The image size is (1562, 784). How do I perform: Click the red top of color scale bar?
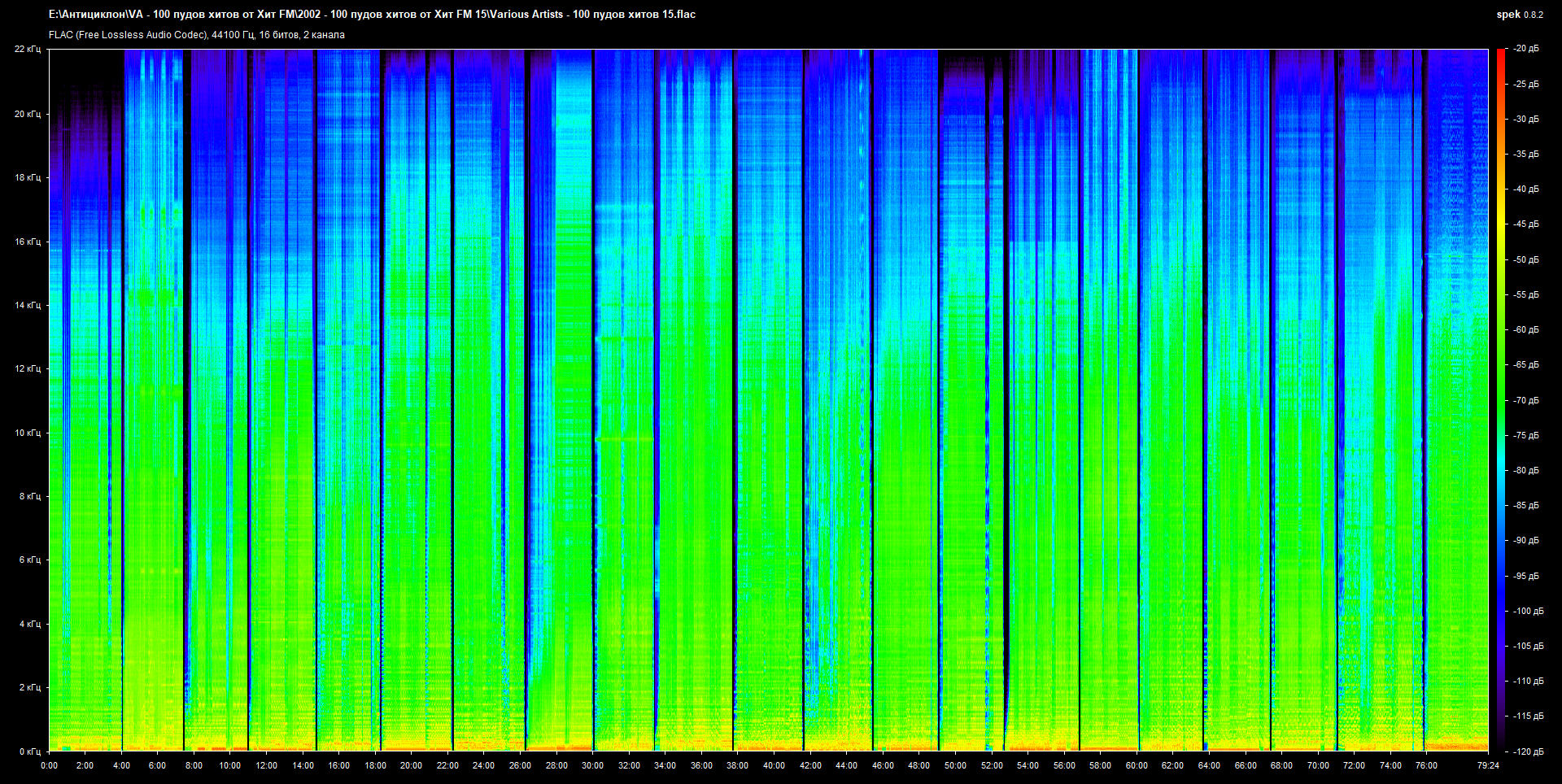pyautogui.click(x=1500, y=54)
